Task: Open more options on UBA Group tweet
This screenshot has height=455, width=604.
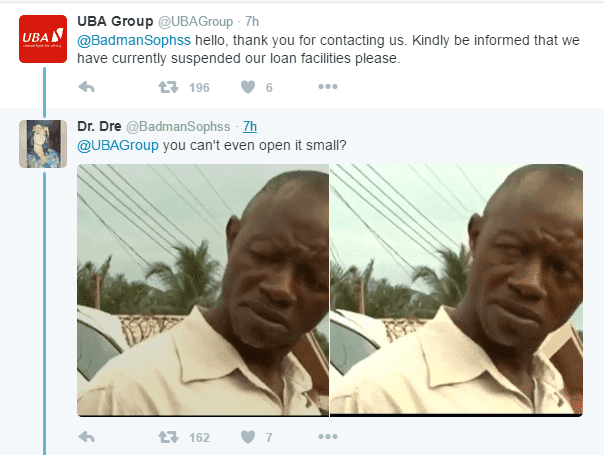Action: (x=328, y=87)
